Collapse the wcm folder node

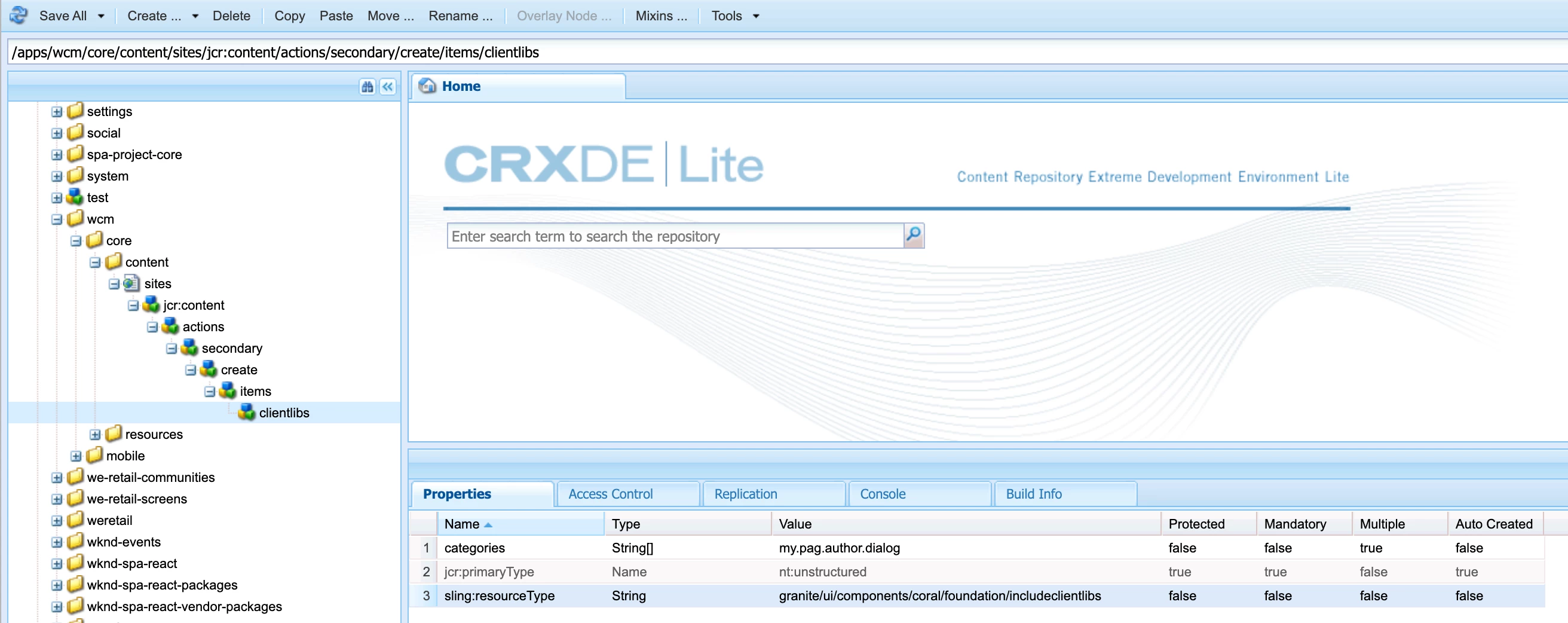(x=57, y=219)
